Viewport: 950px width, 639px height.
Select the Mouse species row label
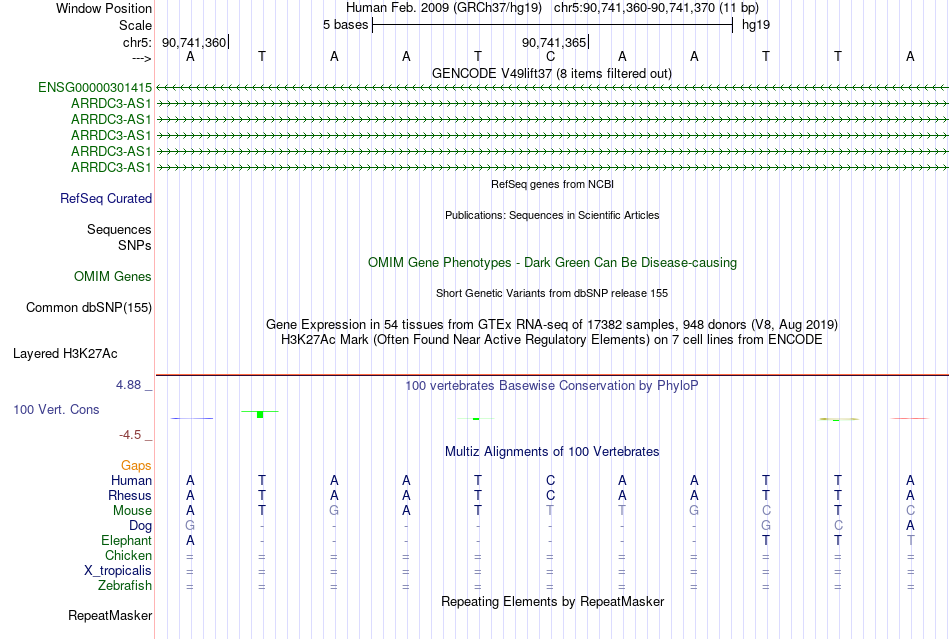133,511
